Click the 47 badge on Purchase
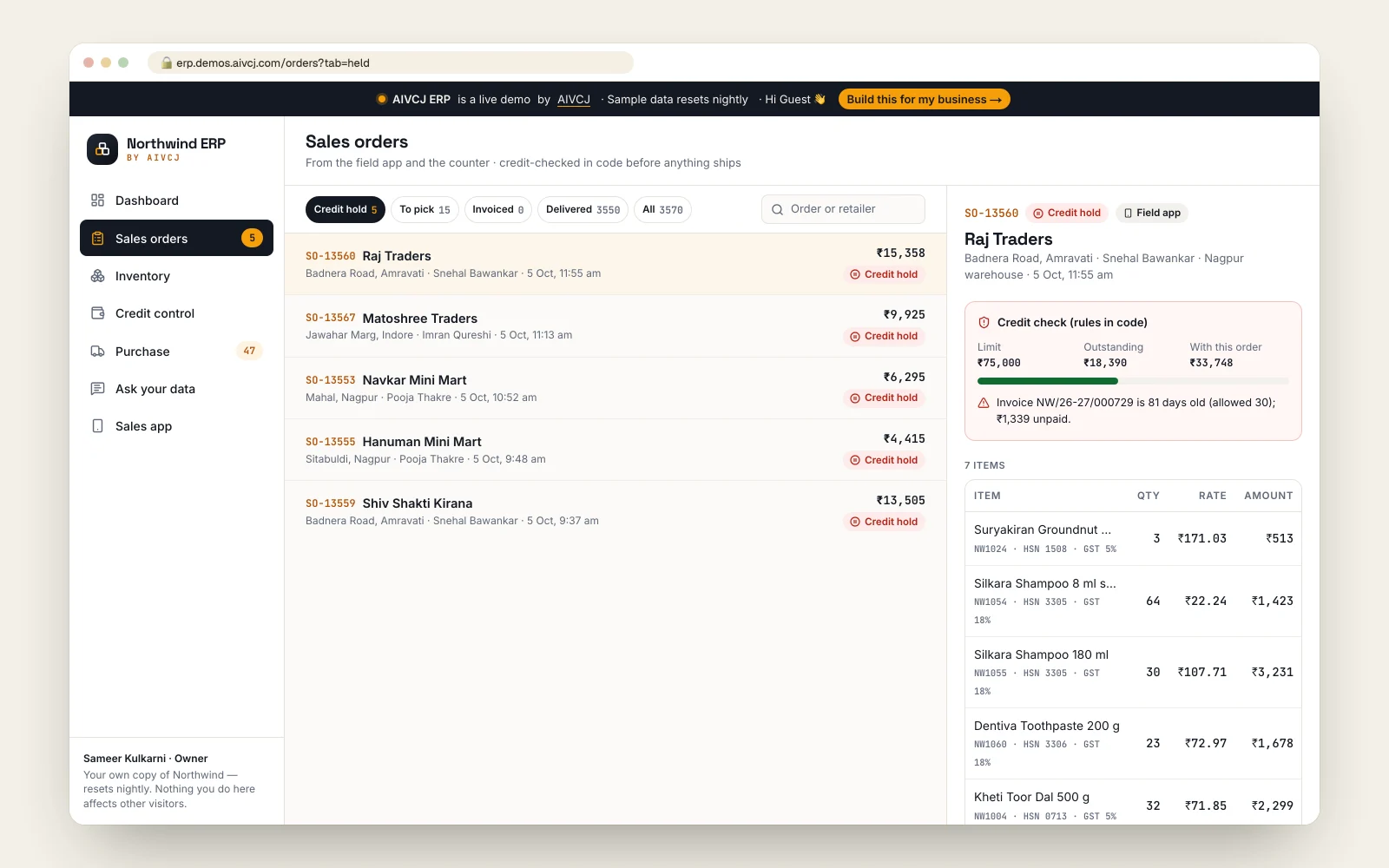Image resolution: width=1389 pixels, height=868 pixels. click(x=249, y=351)
